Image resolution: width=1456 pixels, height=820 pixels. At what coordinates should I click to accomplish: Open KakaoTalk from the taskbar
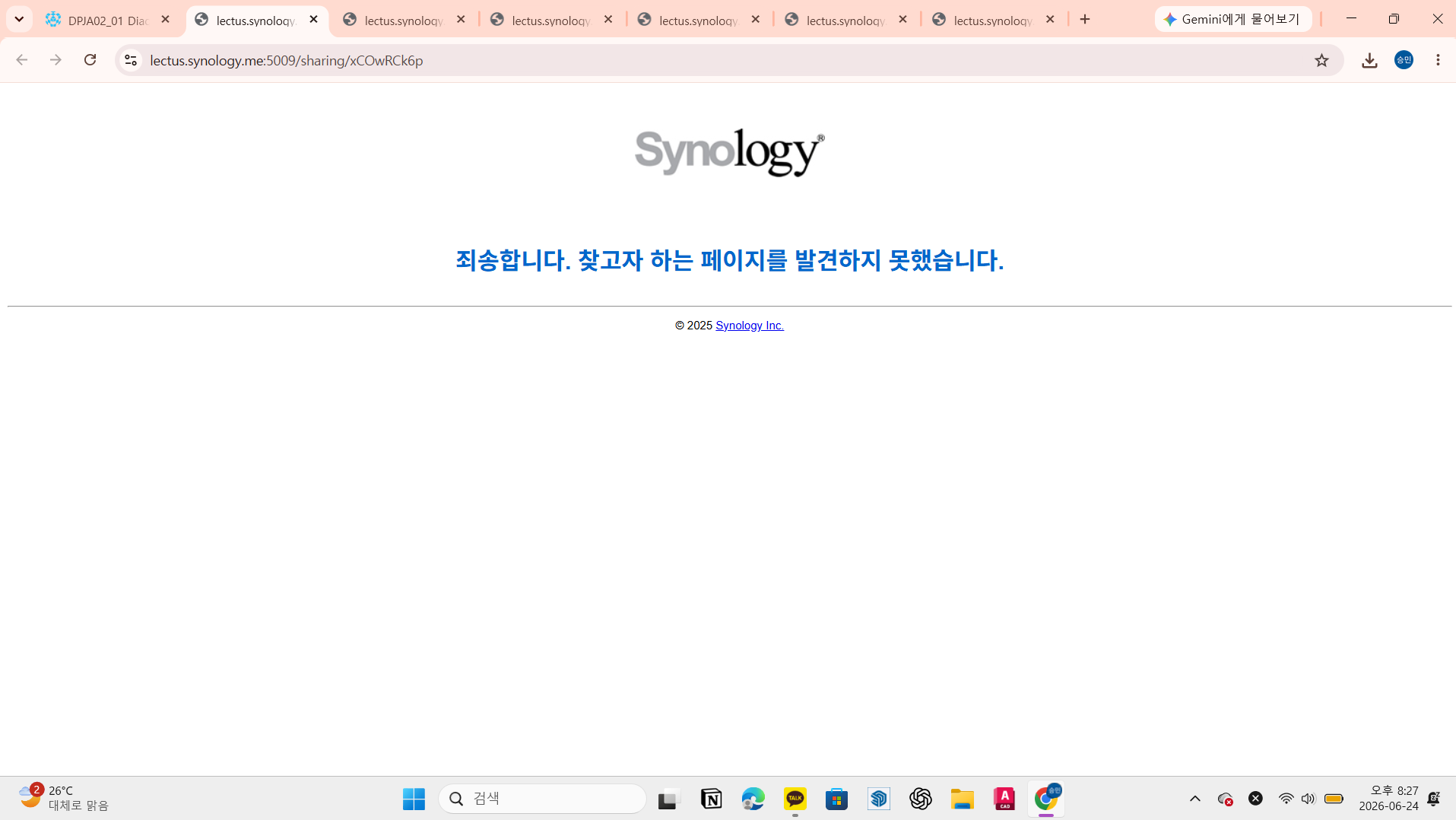tap(795, 799)
